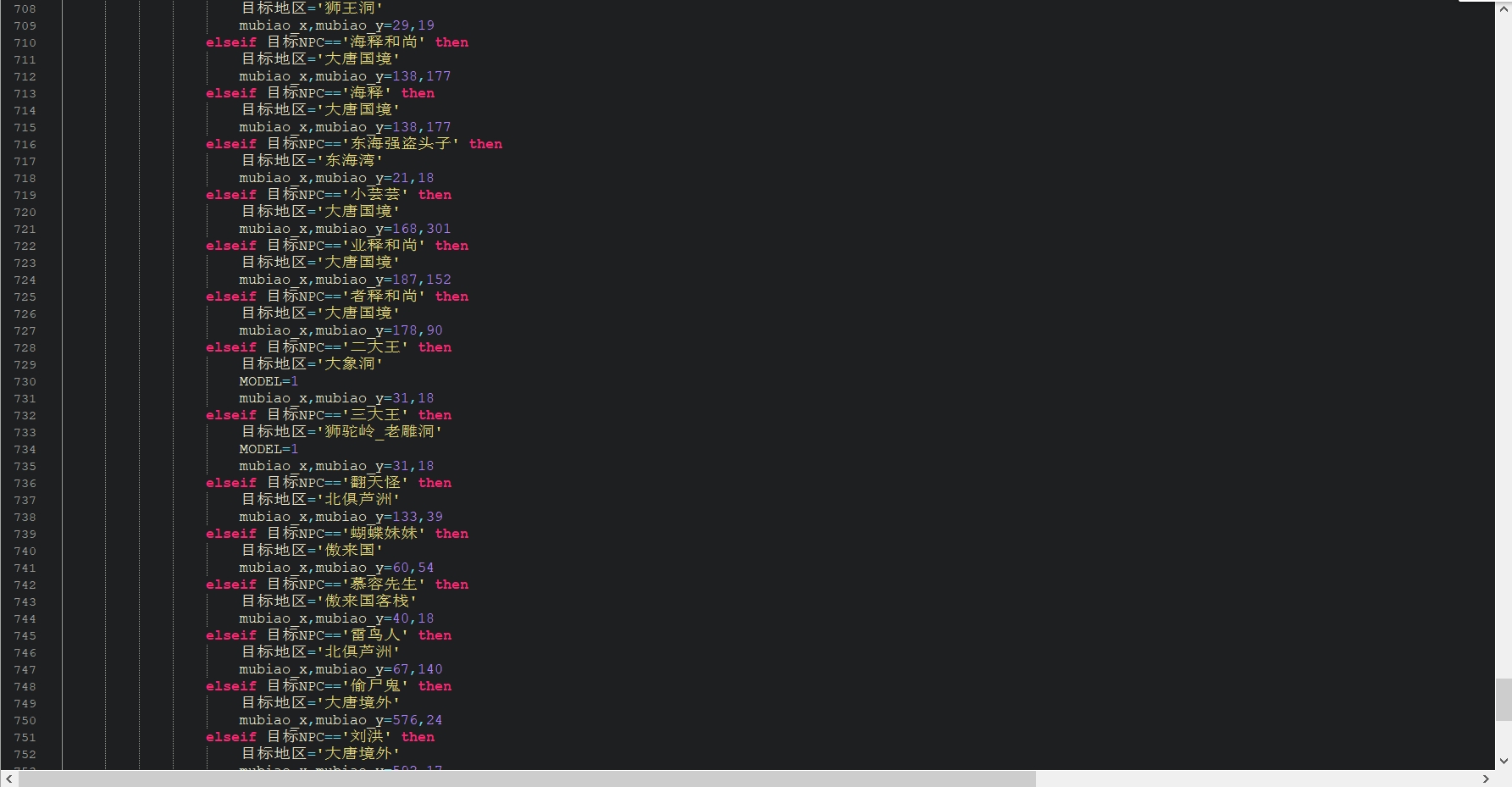This screenshot has height=787, width=1512.
Task: Click the value 21,18 on line 718
Action: pyautogui.click(x=413, y=178)
